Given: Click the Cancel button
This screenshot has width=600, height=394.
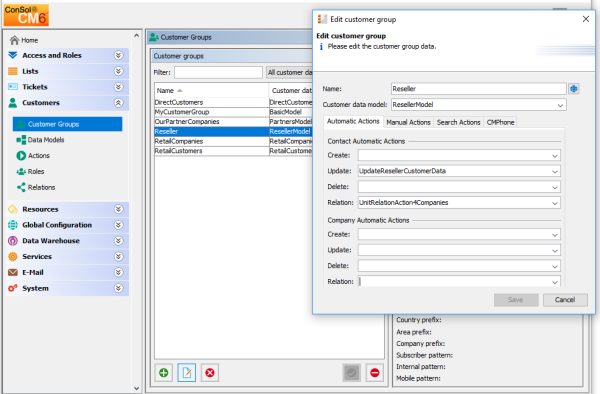Looking at the screenshot, I should pos(565,300).
